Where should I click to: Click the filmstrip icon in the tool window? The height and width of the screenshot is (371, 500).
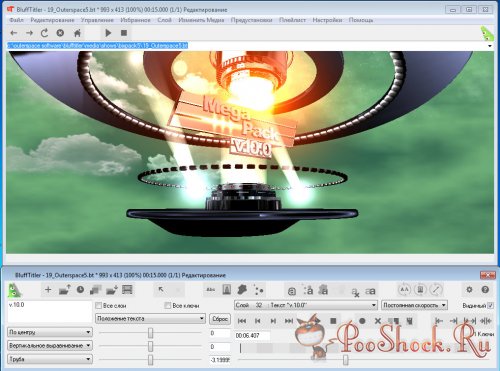point(127,289)
